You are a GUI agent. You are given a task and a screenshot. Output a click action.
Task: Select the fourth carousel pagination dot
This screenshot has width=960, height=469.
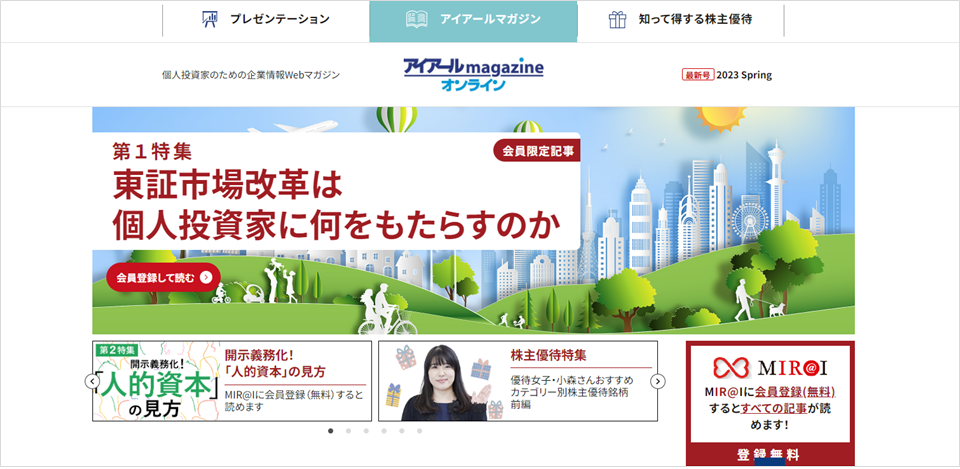point(384,431)
